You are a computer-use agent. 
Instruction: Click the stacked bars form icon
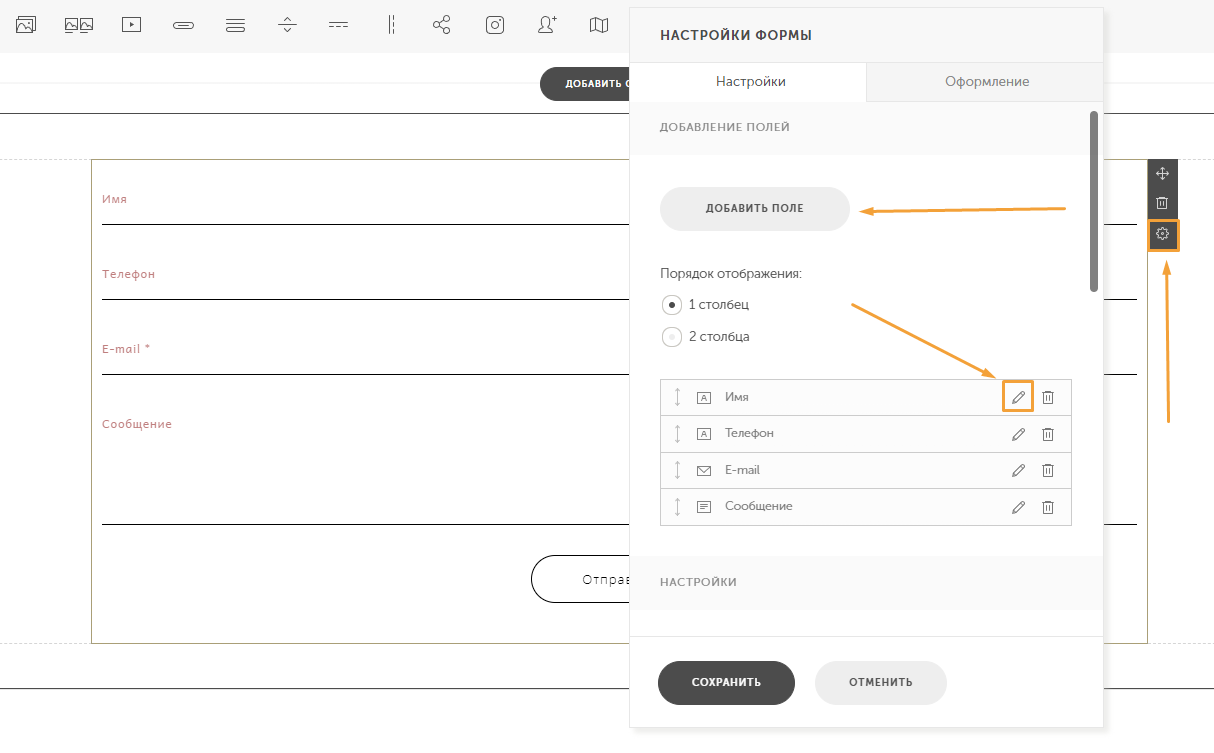click(236, 25)
